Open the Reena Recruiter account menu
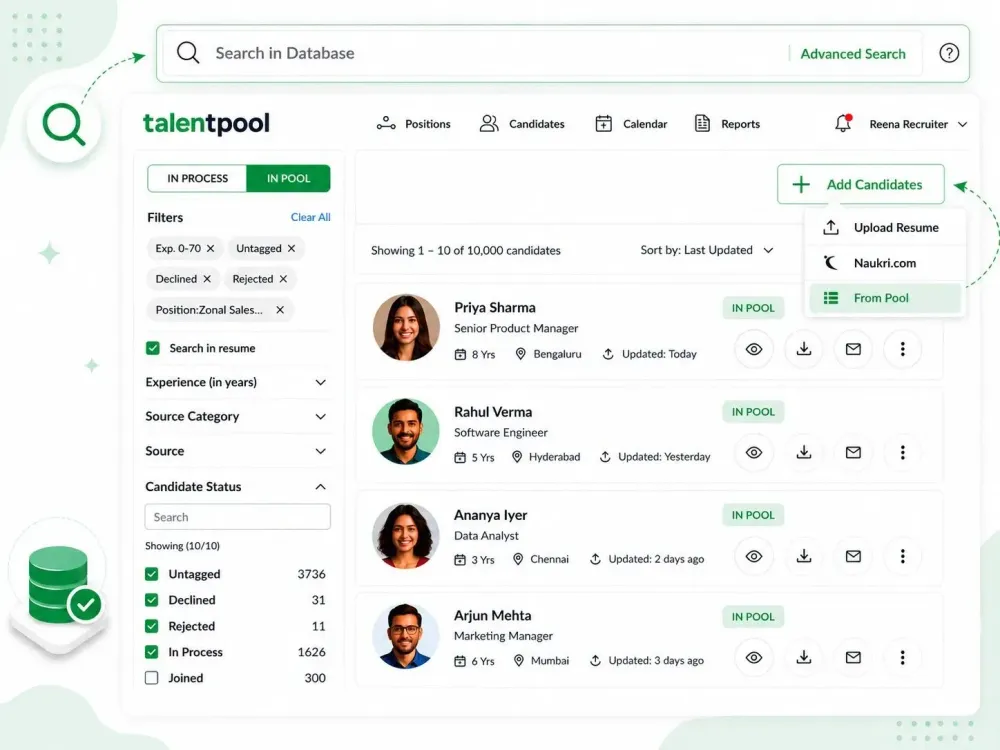Image resolution: width=1000 pixels, height=750 pixels. 918,124
